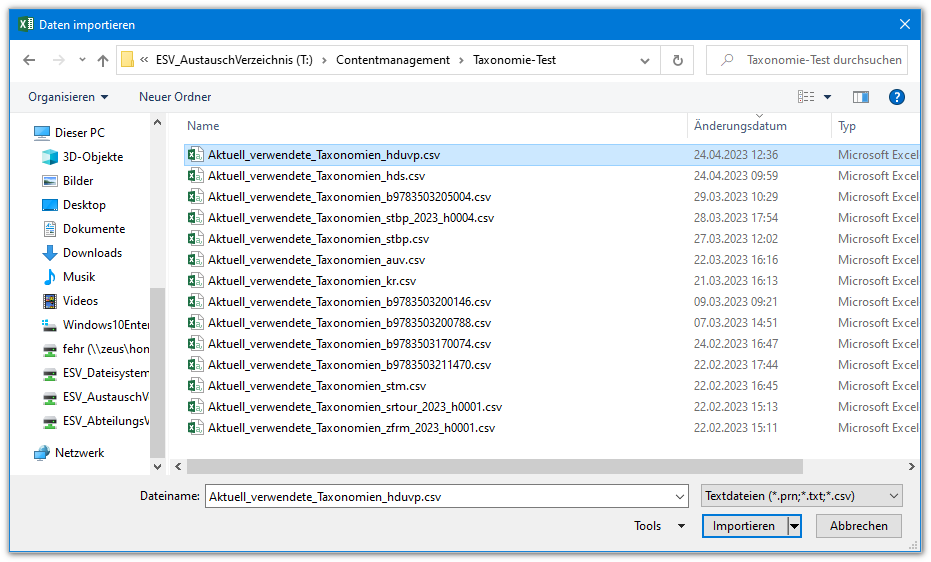Open the Downloads folder in sidebar
Screen dimensions: 931x562
coord(92,253)
